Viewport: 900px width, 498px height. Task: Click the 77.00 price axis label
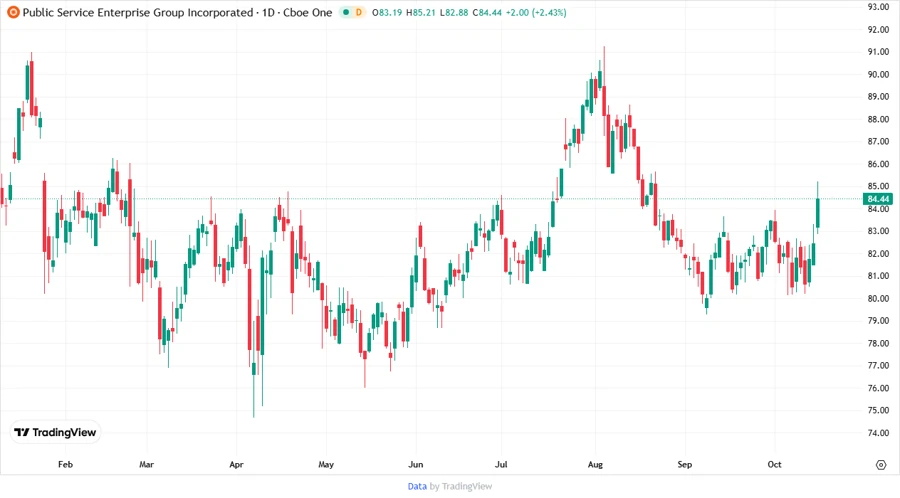(x=878, y=365)
